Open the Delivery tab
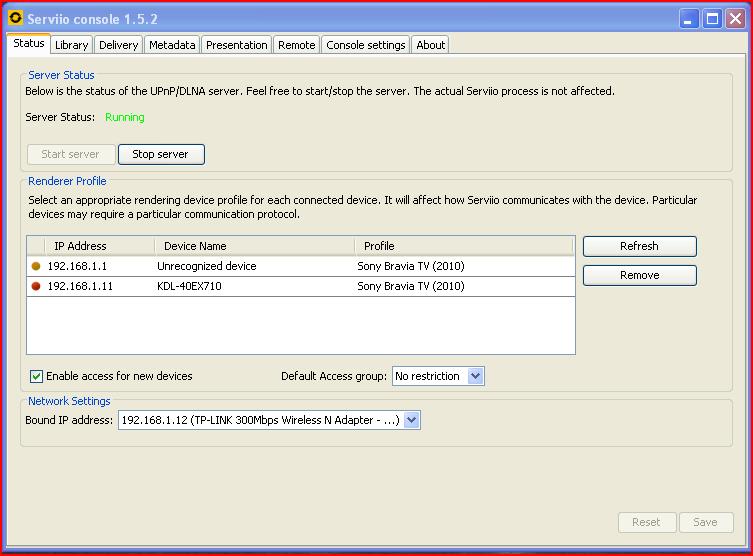The image size is (753, 556). (119, 45)
